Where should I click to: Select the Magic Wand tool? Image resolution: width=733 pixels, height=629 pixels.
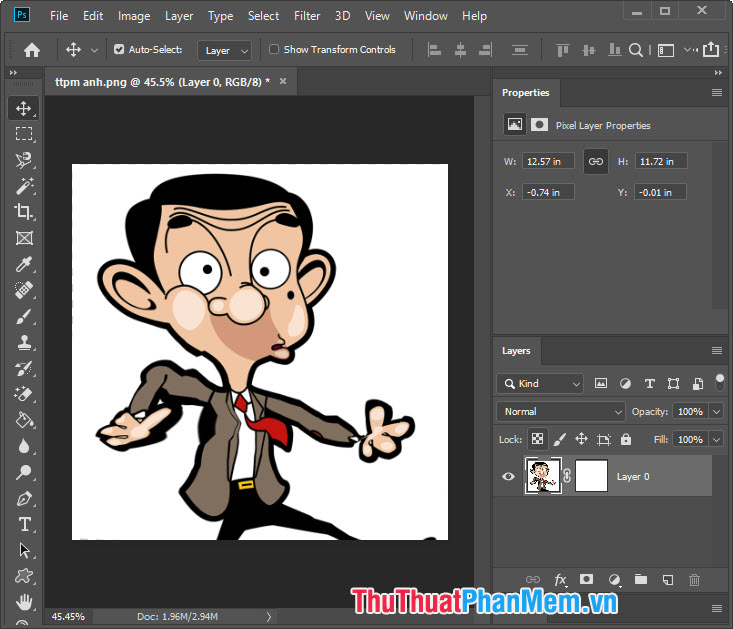point(23,186)
